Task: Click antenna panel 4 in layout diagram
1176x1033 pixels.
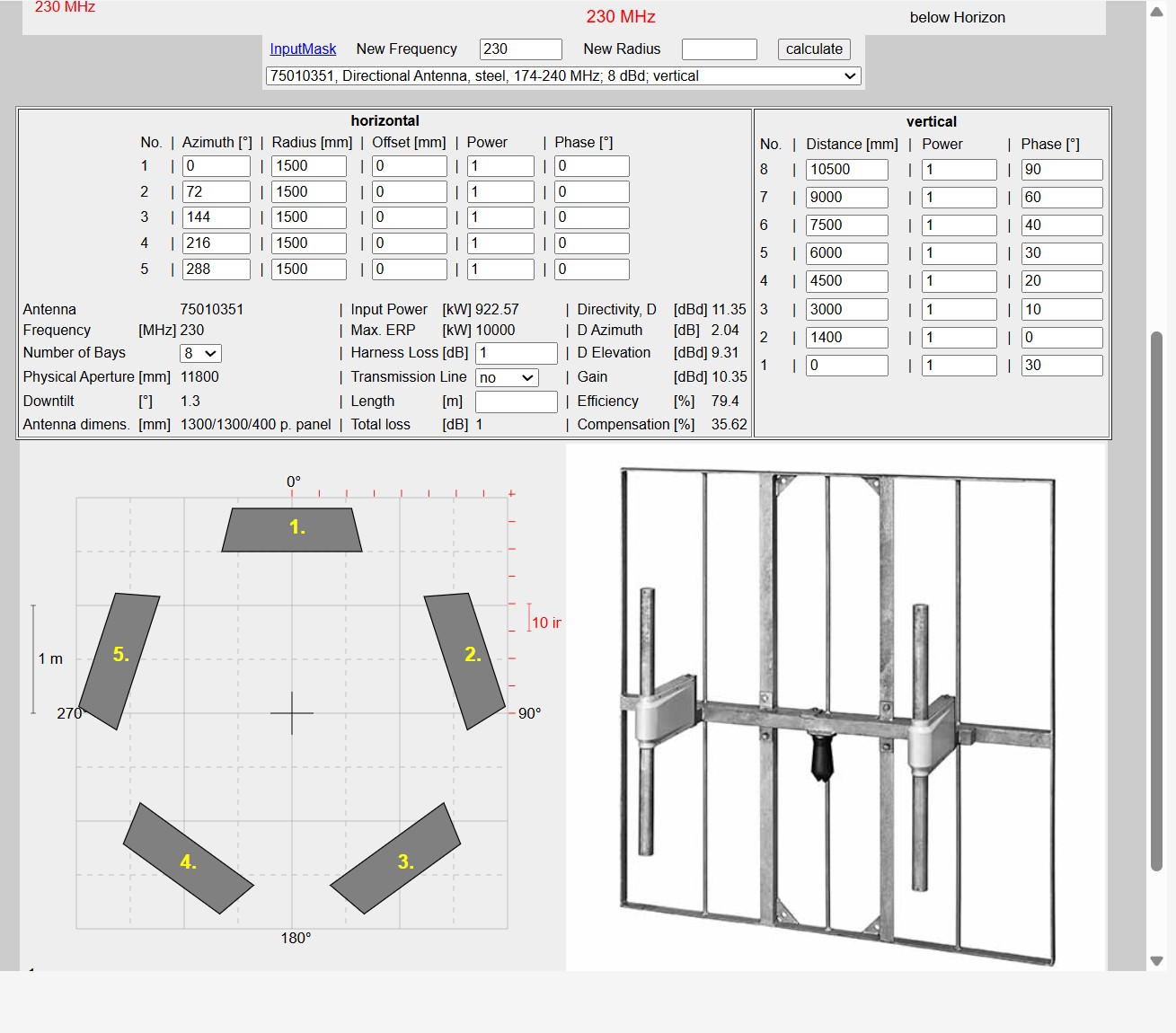Action: 188,859
